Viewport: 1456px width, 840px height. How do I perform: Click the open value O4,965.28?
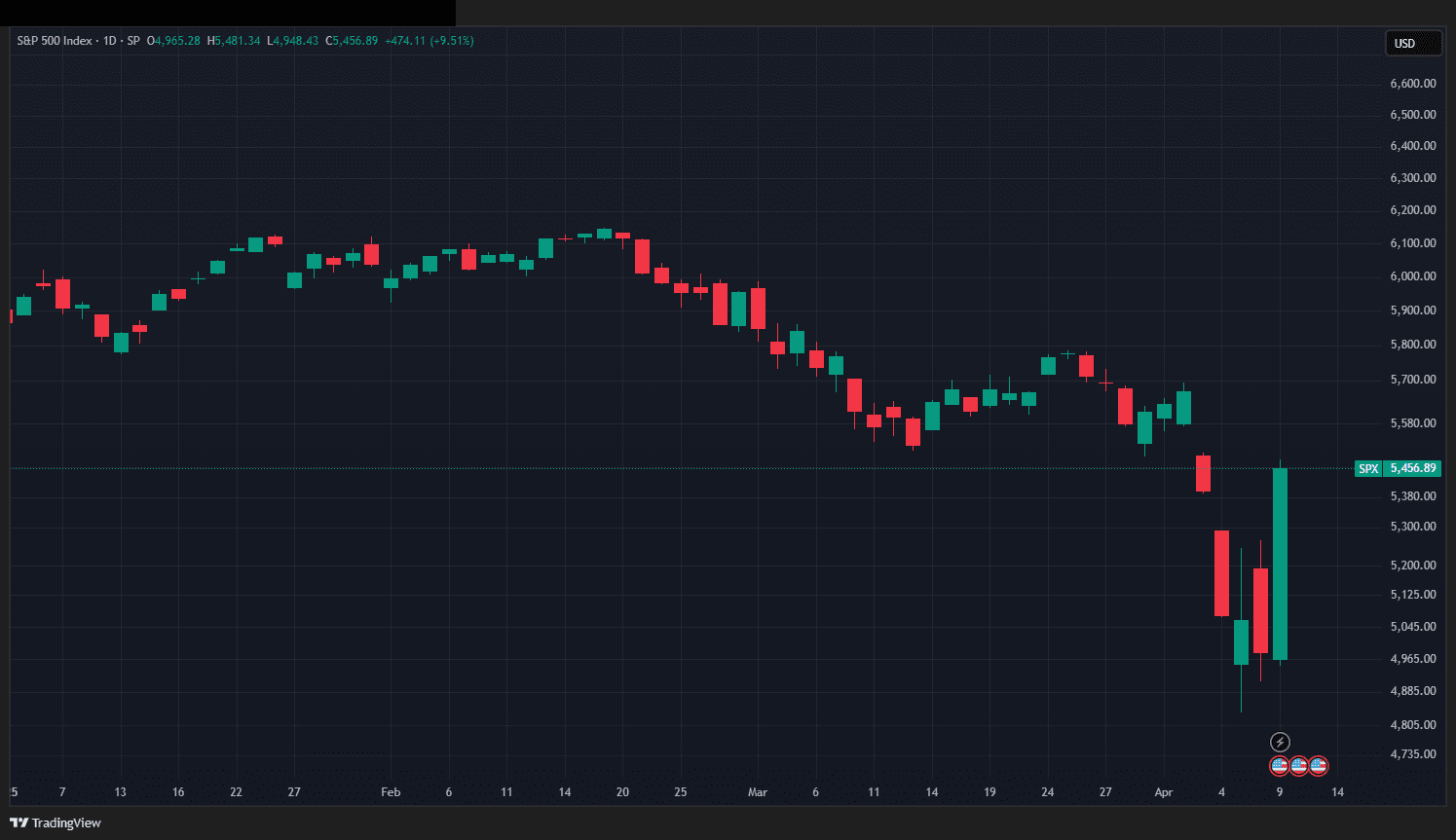pos(173,41)
